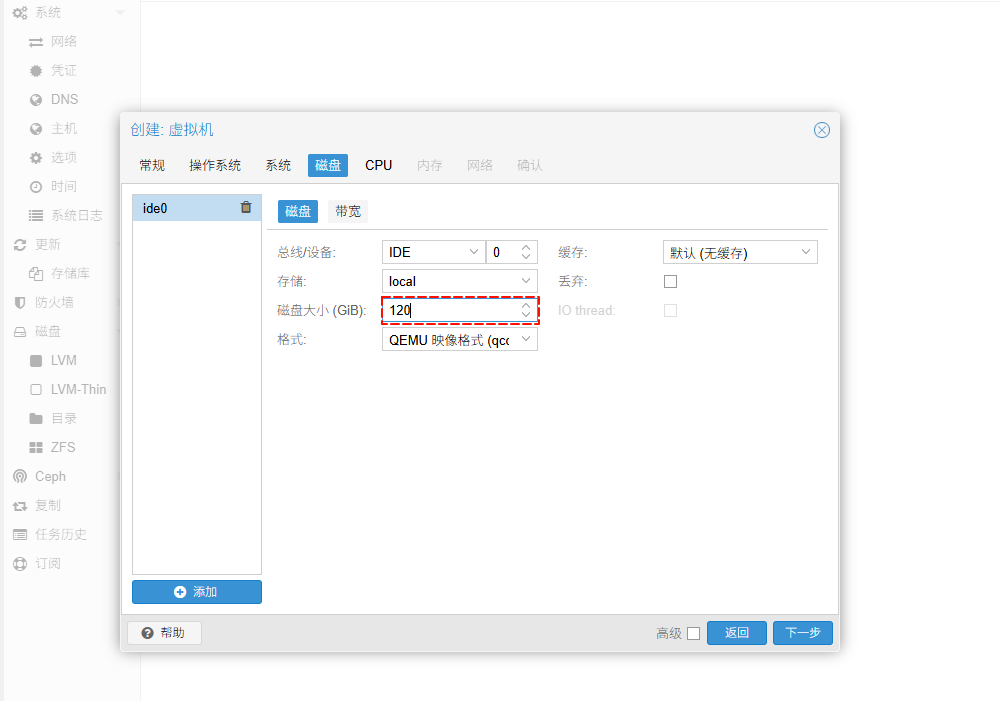Close the 创建: 虚拟机 dialog
The width and height of the screenshot is (1000, 701).
pos(821,130)
